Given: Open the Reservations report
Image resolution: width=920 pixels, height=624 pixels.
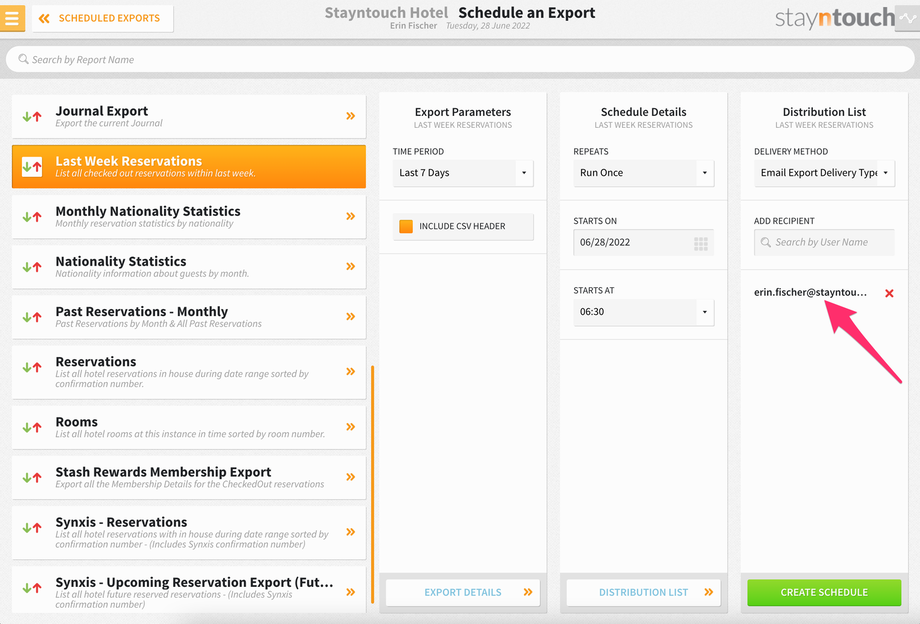Looking at the screenshot, I should coord(189,372).
